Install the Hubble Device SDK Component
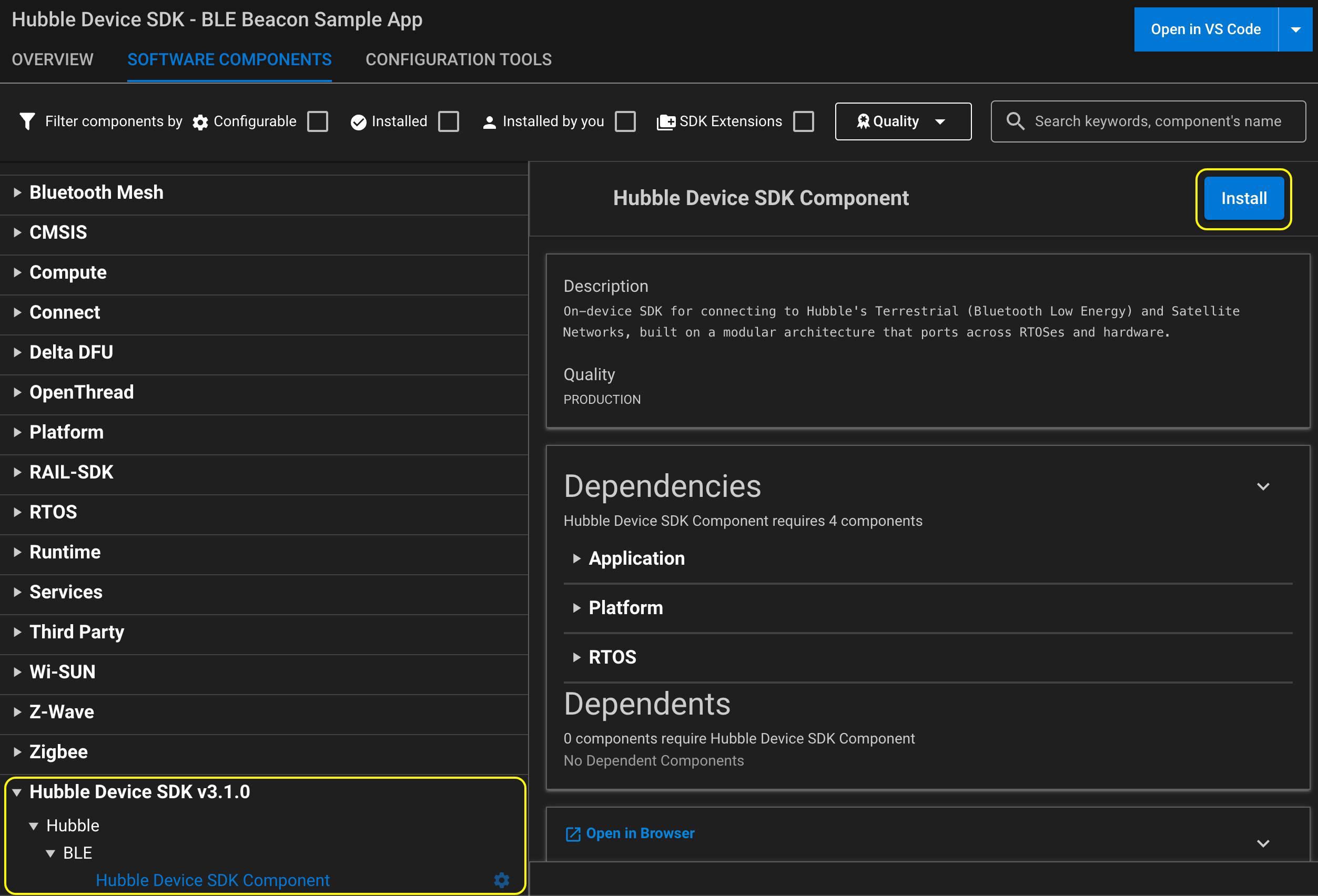Image resolution: width=1318 pixels, height=896 pixels. point(1244,198)
